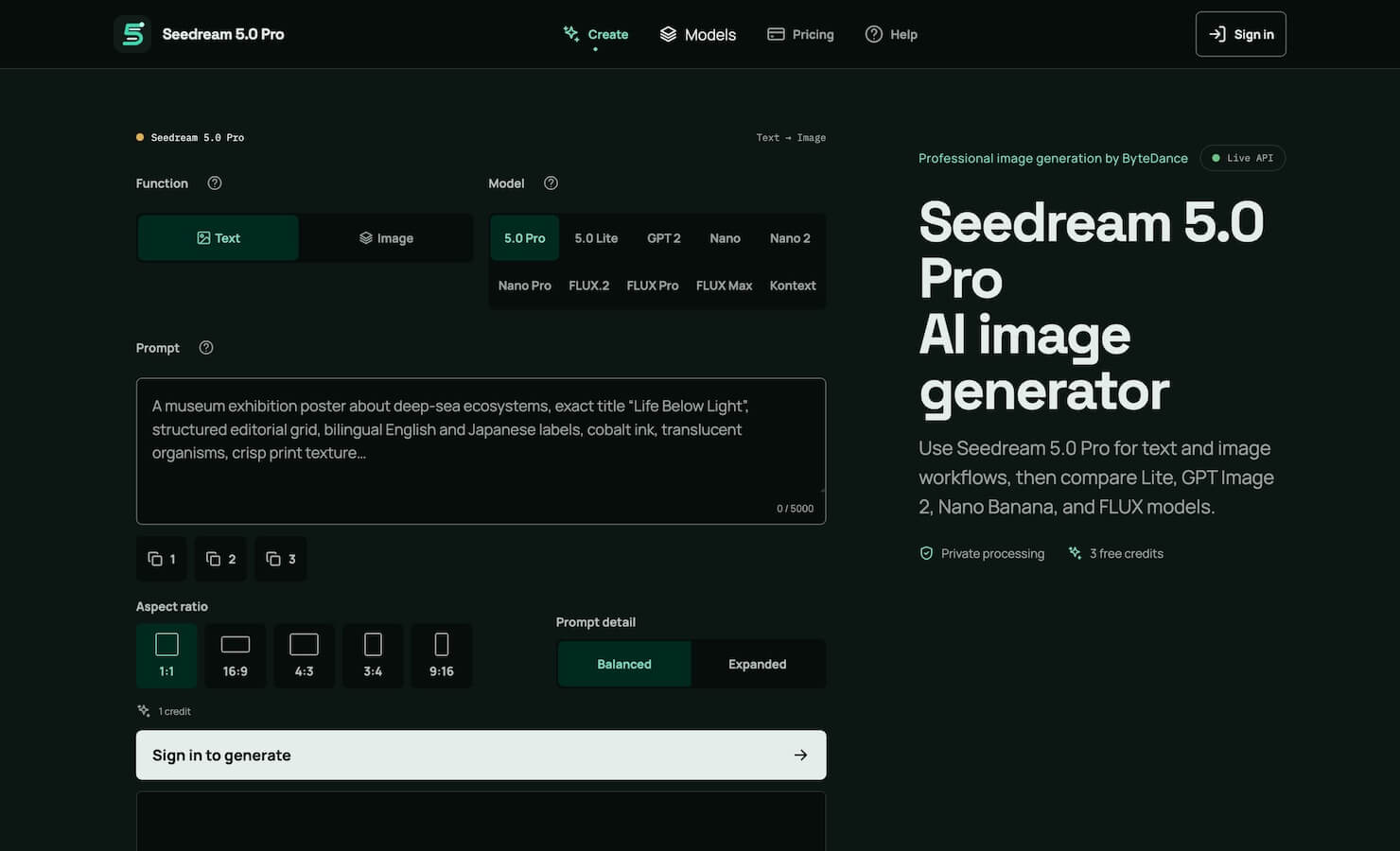The height and width of the screenshot is (851, 1400).
Task: Select Text function mode
Action: [x=219, y=238]
